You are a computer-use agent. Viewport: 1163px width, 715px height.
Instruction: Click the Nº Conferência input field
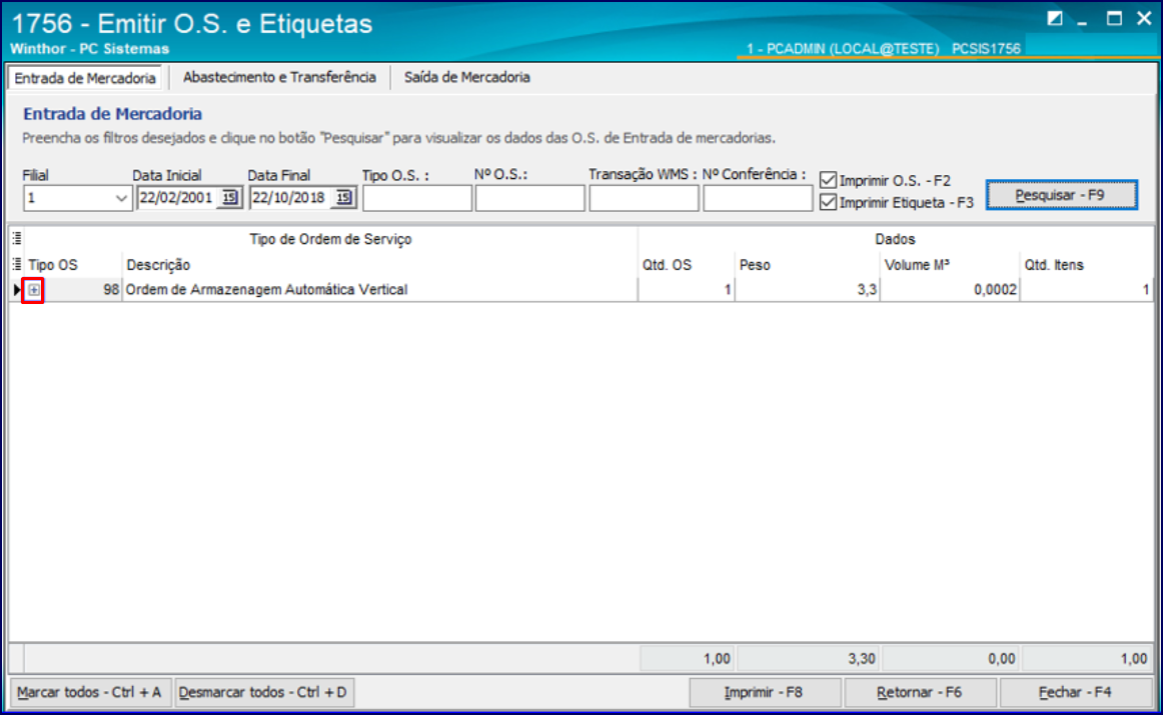[x=757, y=198]
